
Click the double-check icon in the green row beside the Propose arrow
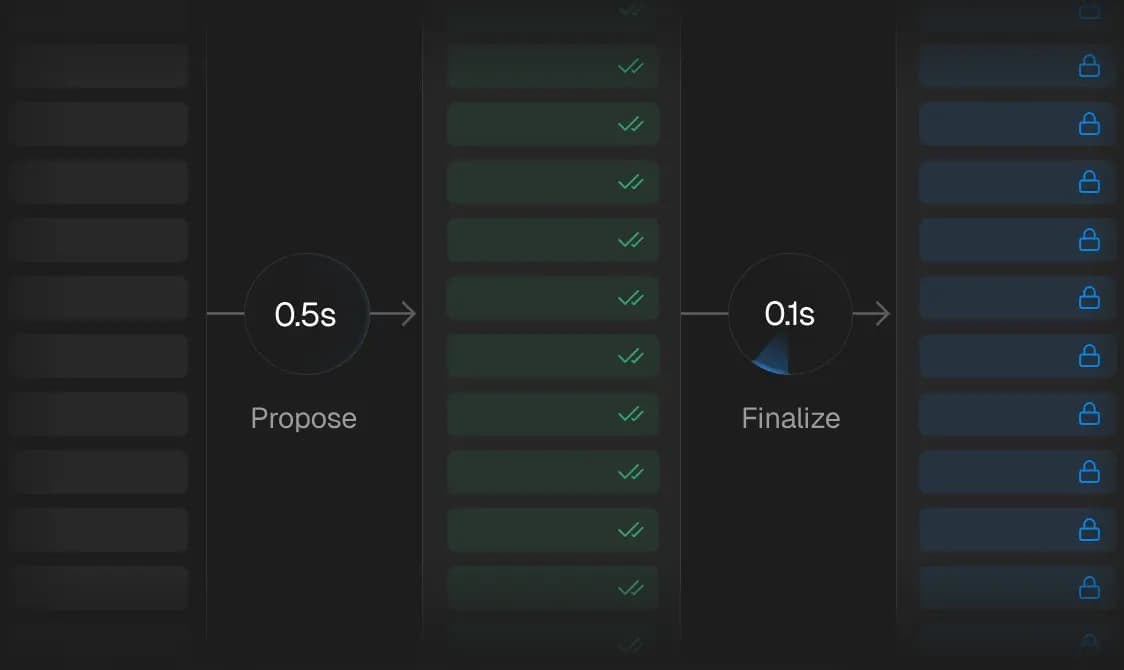pyautogui.click(x=630, y=298)
